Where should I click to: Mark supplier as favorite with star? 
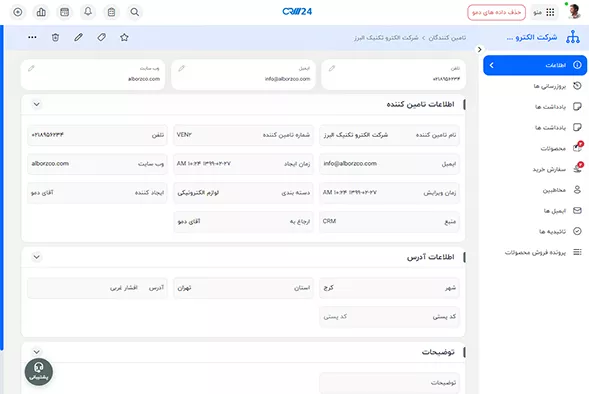(124, 37)
